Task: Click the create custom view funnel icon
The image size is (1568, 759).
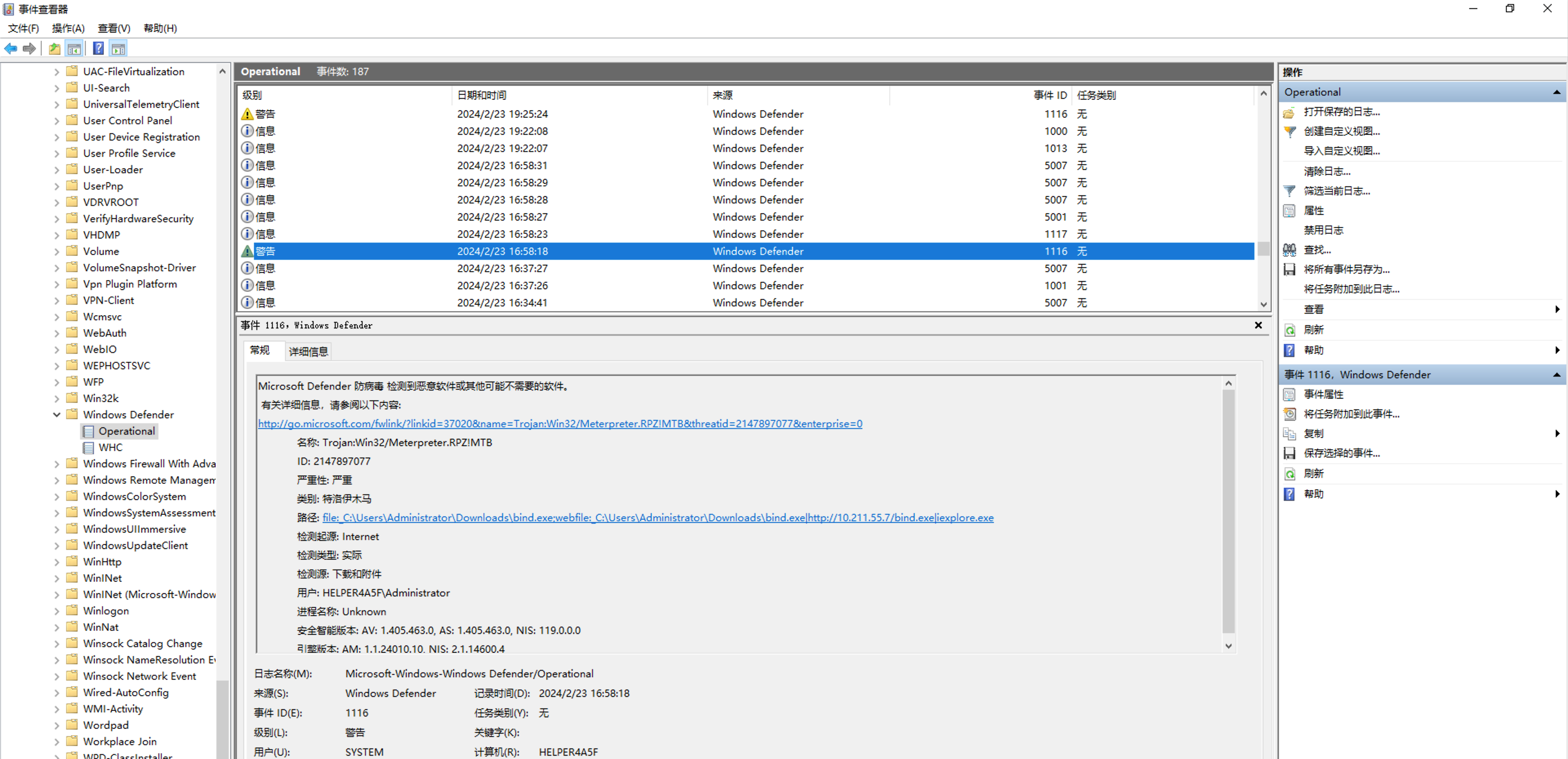Action: click(x=1289, y=132)
